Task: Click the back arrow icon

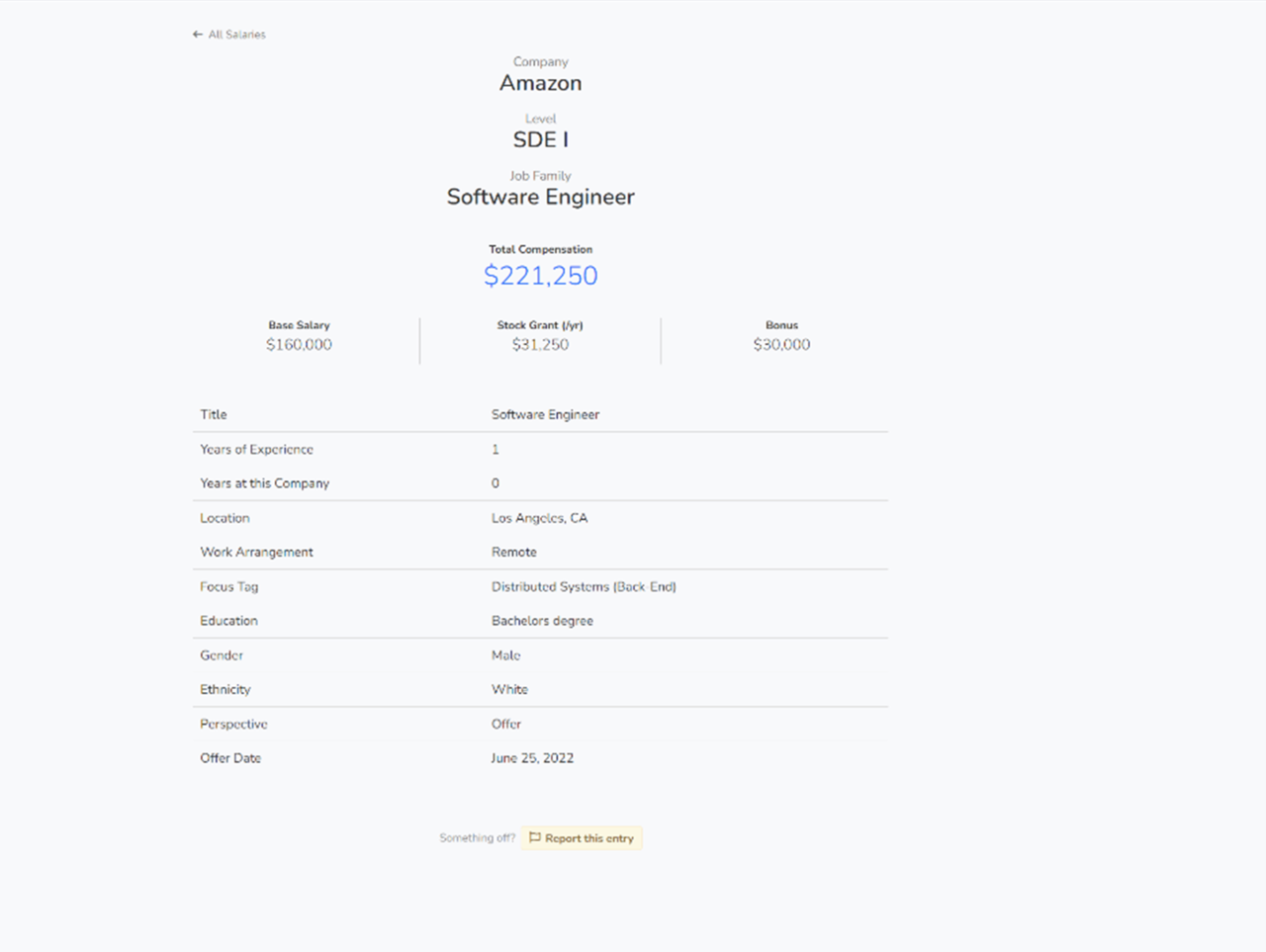Action: tap(198, 35)
